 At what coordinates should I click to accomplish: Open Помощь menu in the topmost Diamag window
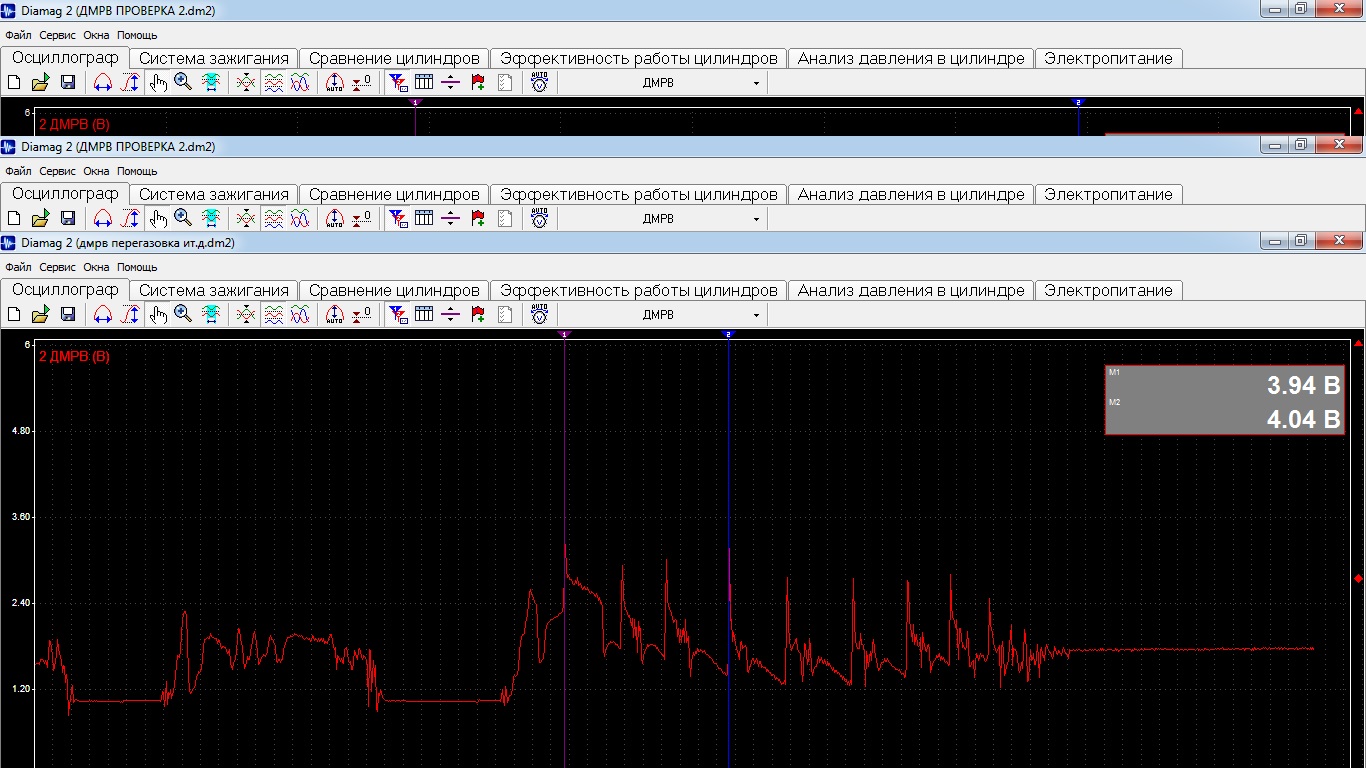click(137, 35)
